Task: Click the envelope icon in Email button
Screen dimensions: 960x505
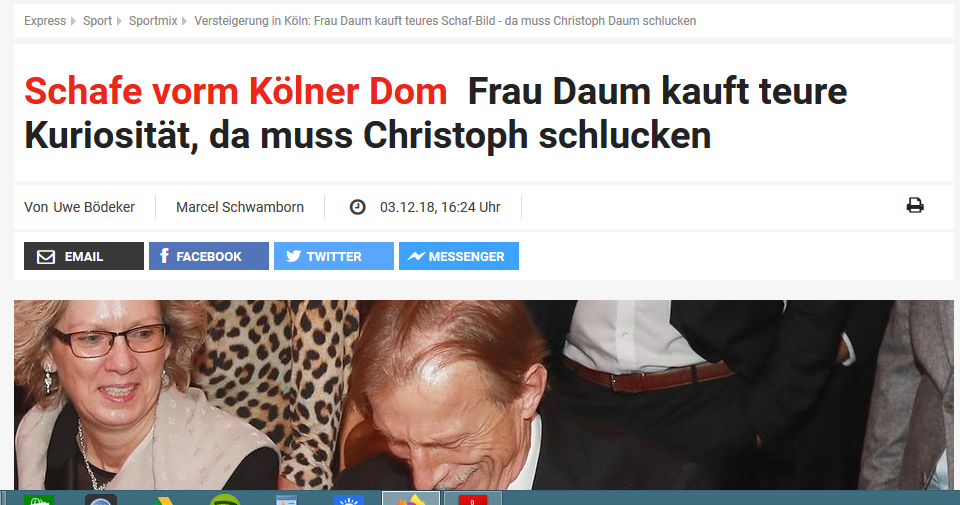Action: [46, 256]
